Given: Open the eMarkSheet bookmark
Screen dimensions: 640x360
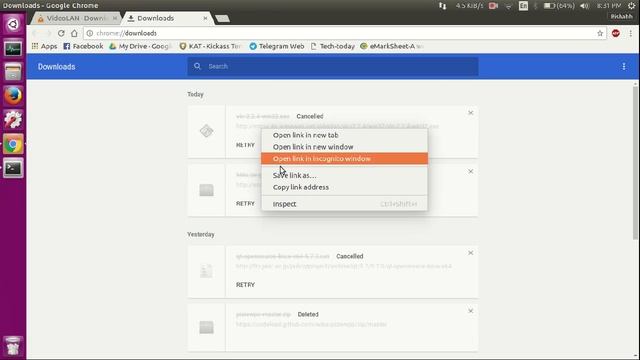Looking at the screenshot, I should coord(392,46).
